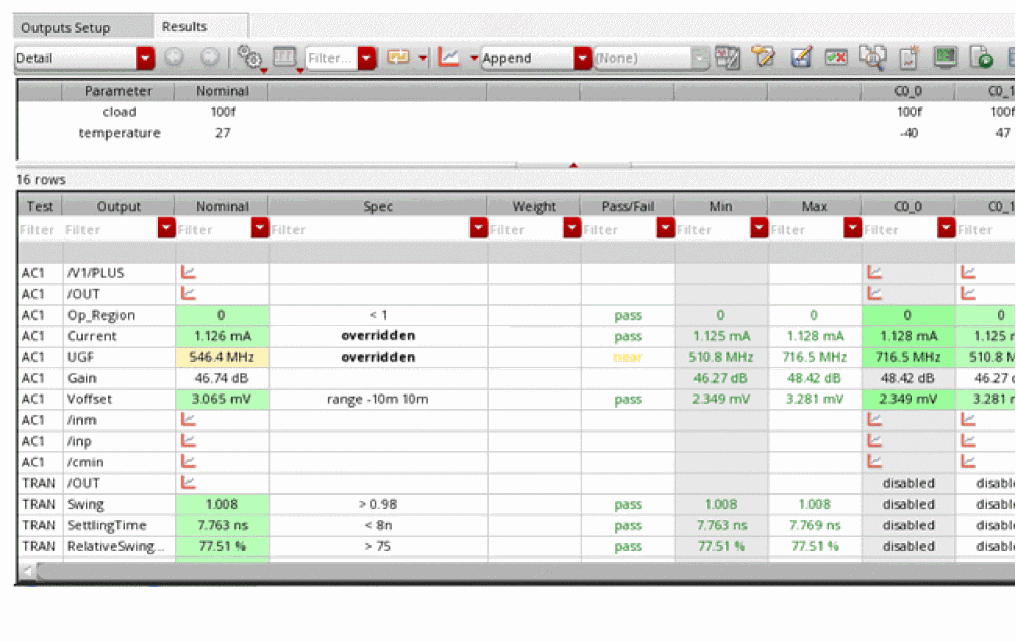Select the 'near' status for UGF
This screenshot has width=1016, height=642.
pos(627,357)
